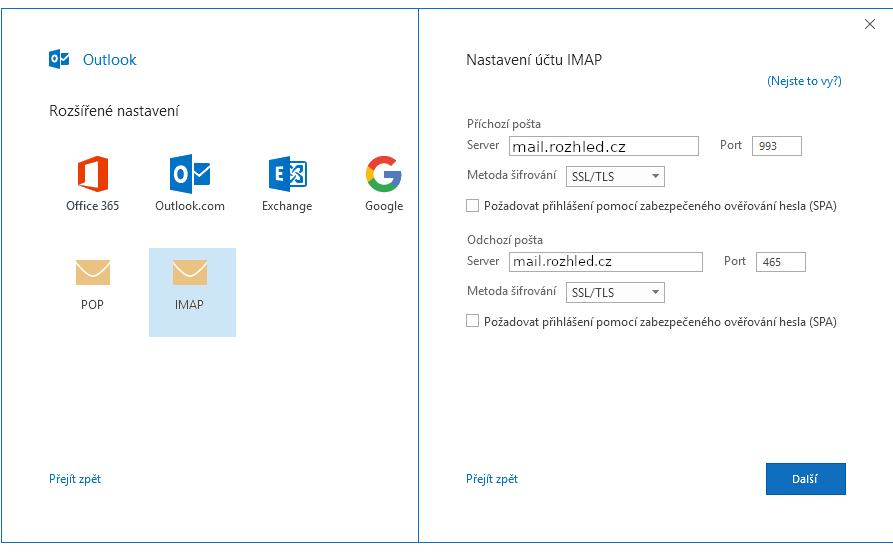Enable SPA checkbox for outgoing mail
Viewport: 893px width, 552px height.
click(x=473, y=322)
